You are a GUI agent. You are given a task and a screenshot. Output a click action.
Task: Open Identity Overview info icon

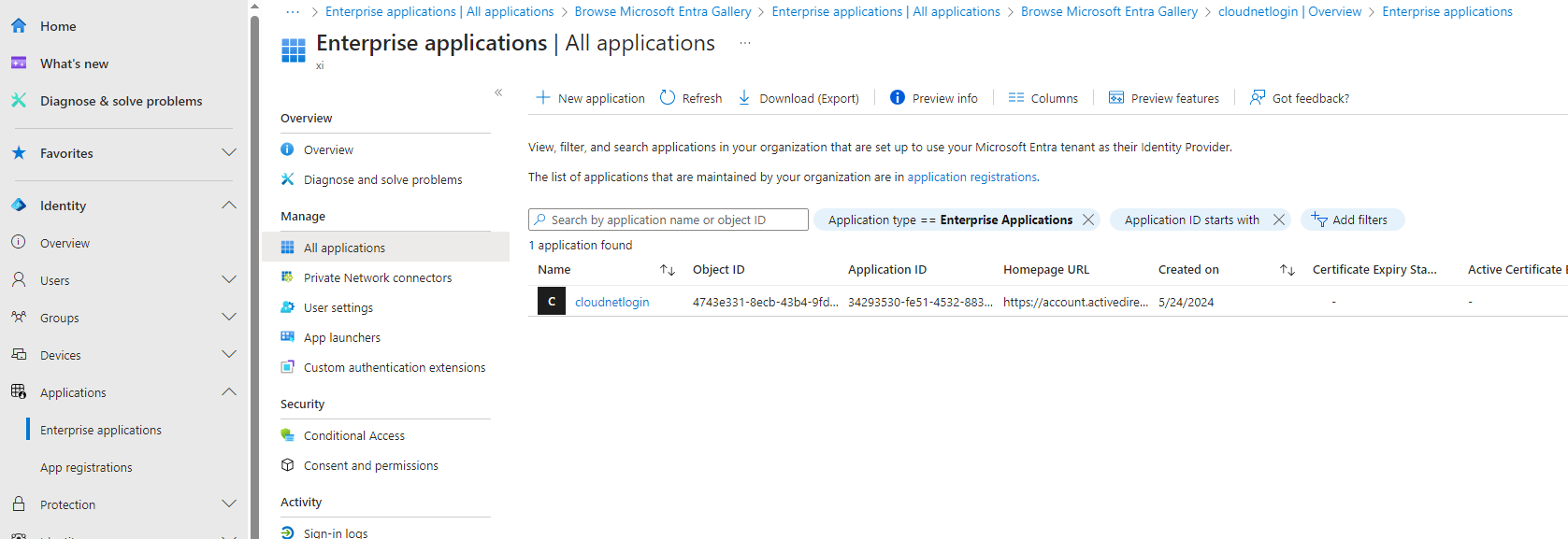[19, 242]
